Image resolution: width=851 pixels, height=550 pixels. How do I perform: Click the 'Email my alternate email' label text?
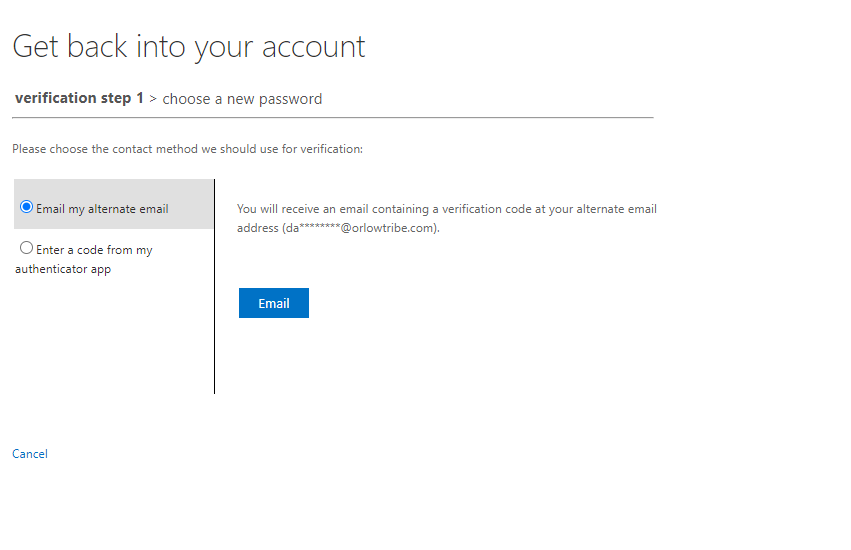click(102, 209)
